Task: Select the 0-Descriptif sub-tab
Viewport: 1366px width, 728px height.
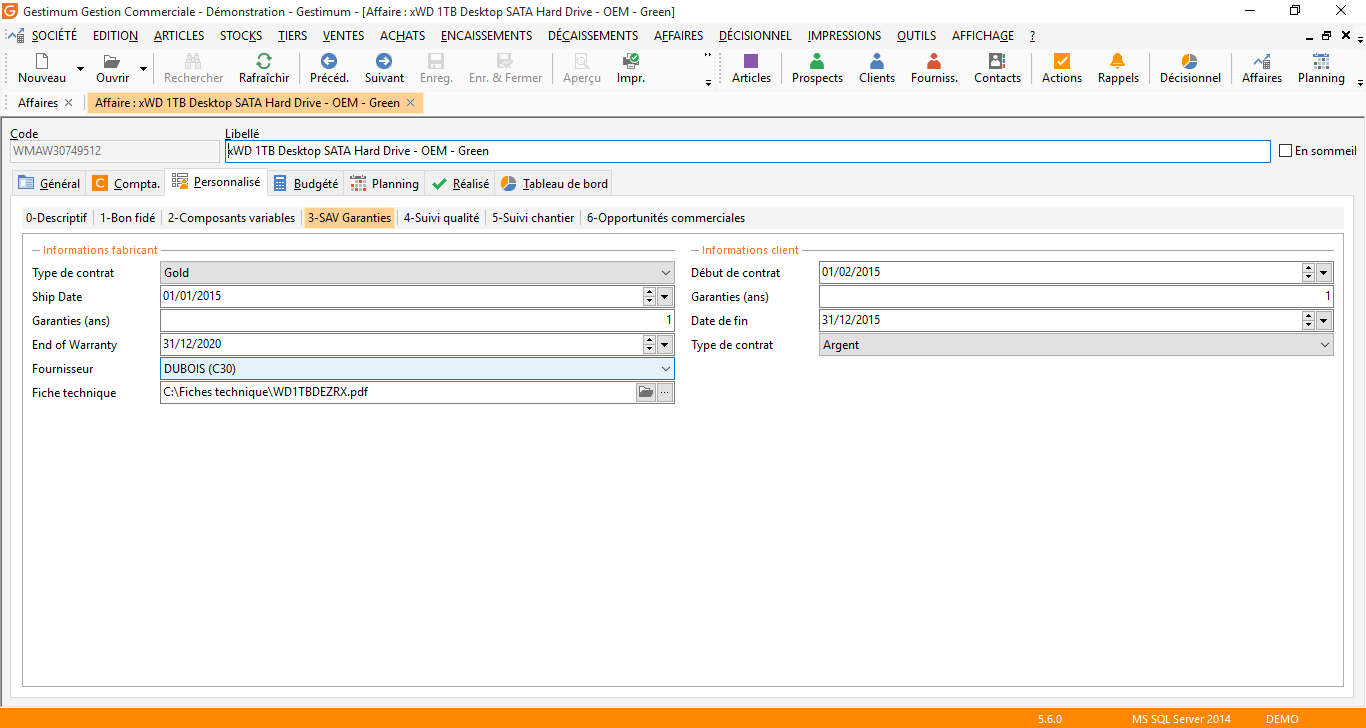Action: [56, 218]
